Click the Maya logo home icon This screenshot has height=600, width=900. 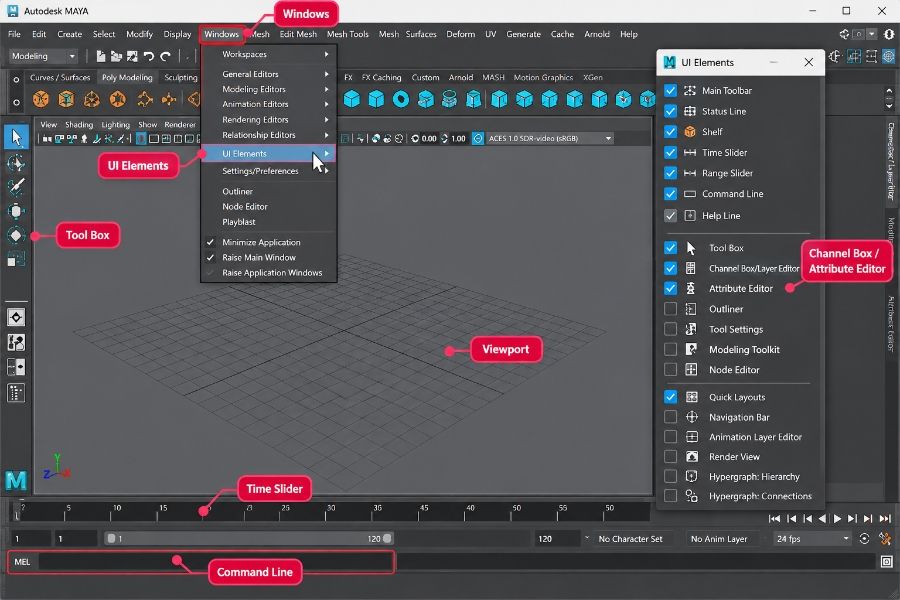[16, 480]
